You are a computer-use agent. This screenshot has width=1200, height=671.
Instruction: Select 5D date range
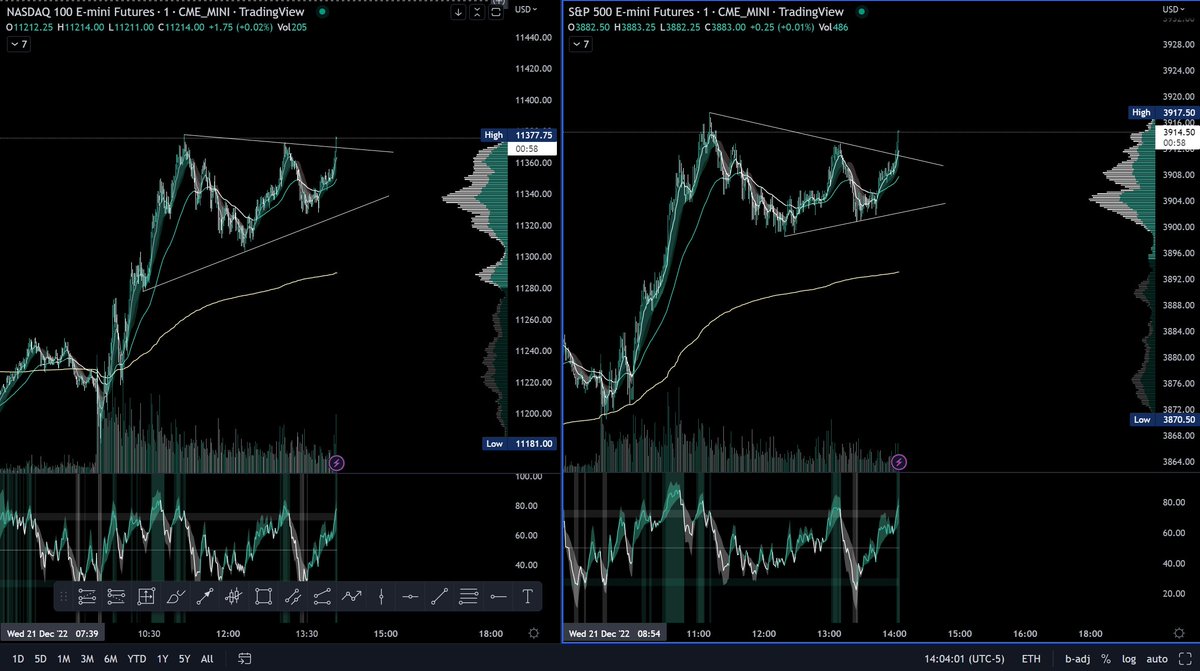tap(40, 659)
